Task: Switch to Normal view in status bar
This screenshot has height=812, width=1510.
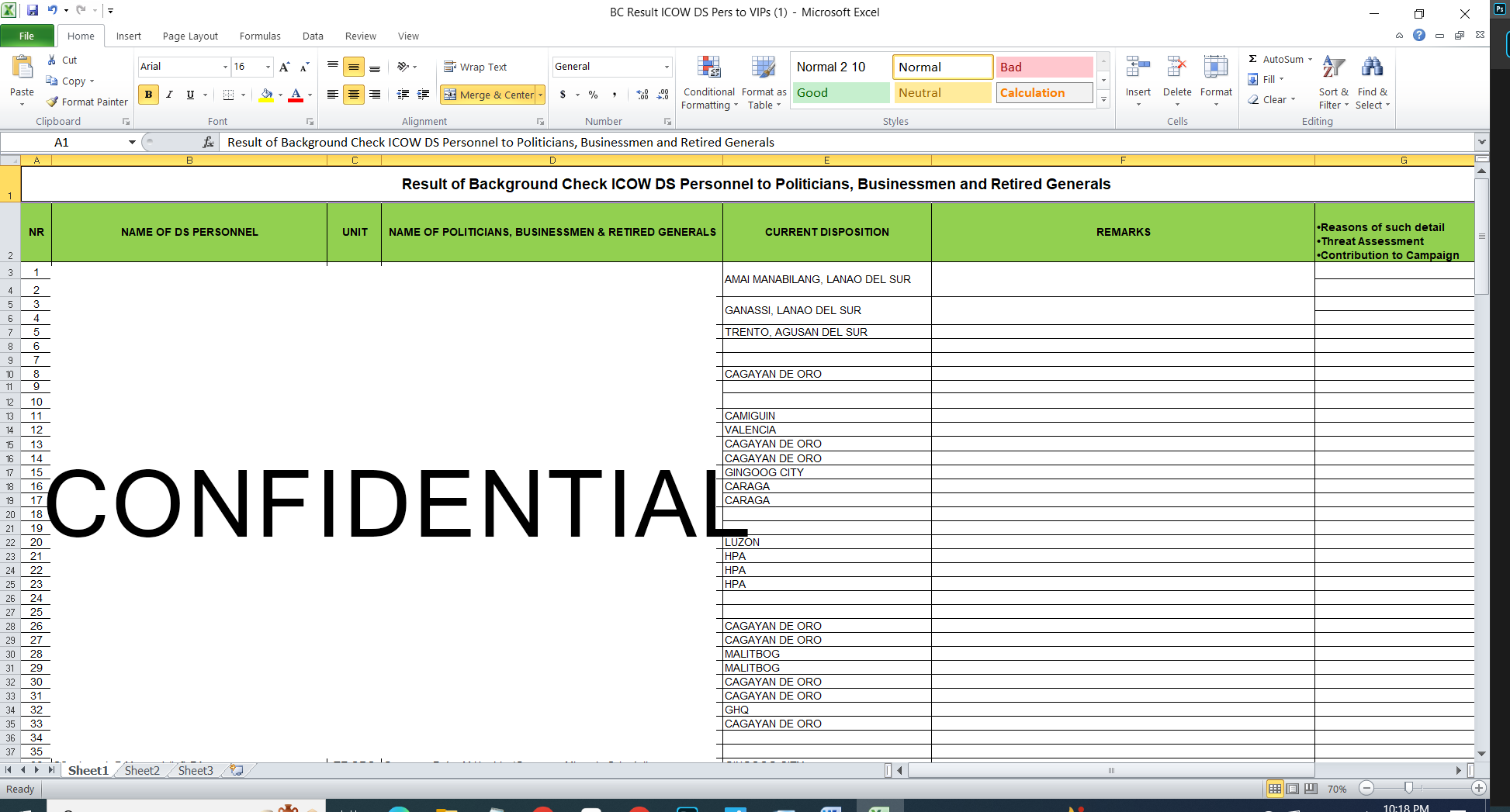Action: 1275,789
